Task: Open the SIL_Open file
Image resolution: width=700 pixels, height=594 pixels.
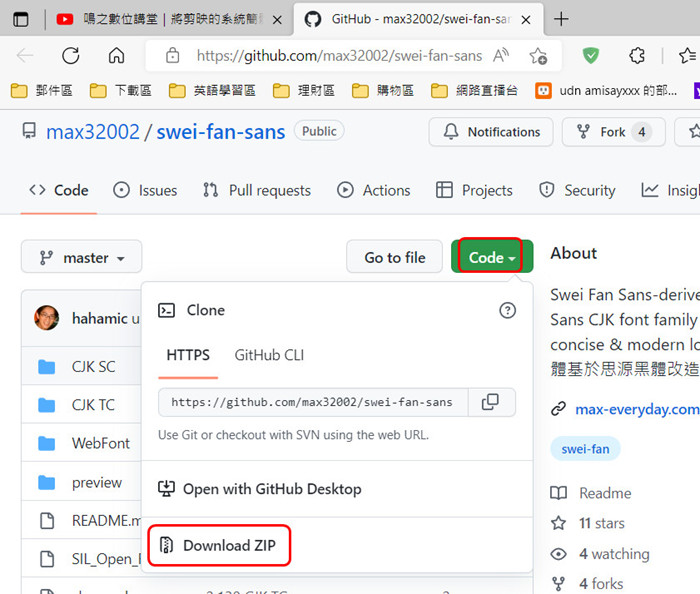Action: (x=106, y=559)
